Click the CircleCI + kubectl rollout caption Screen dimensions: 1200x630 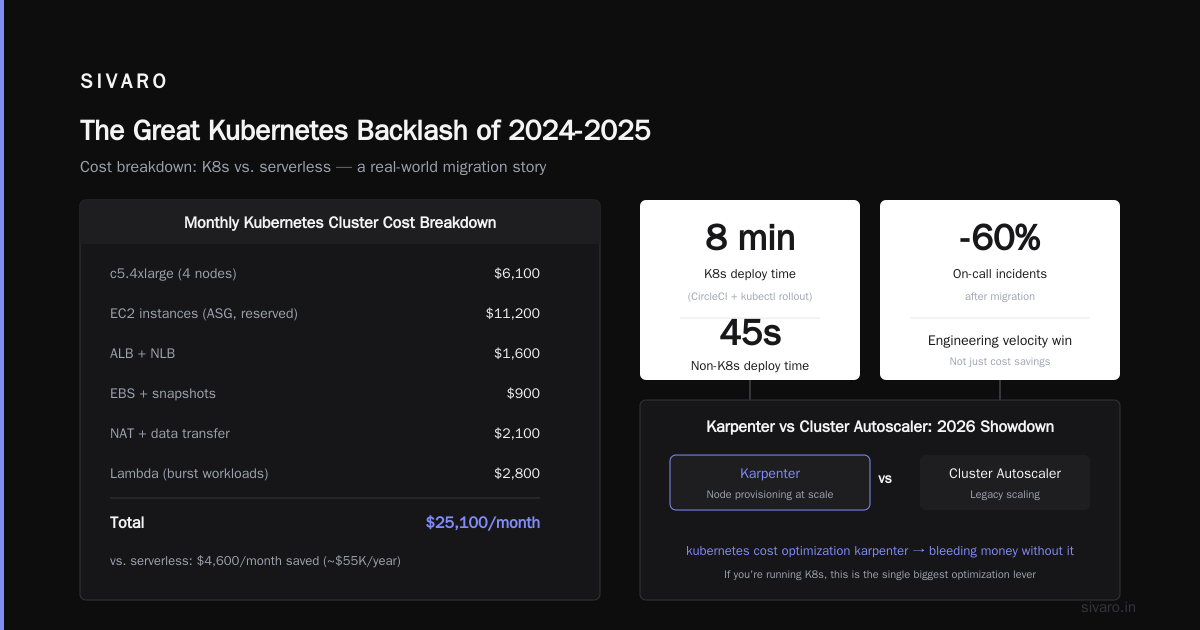click(750, 296)
